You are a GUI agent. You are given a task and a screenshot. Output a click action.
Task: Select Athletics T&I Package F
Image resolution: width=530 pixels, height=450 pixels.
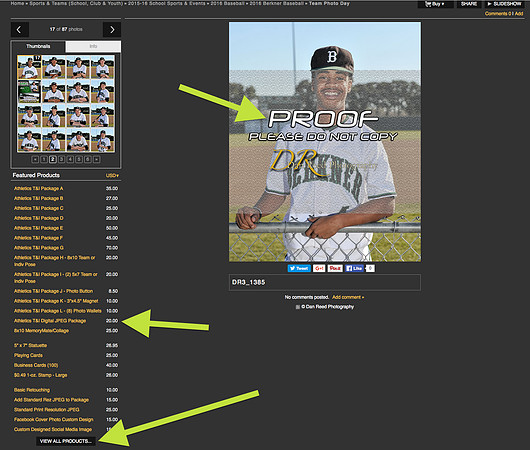coord(39,238)
